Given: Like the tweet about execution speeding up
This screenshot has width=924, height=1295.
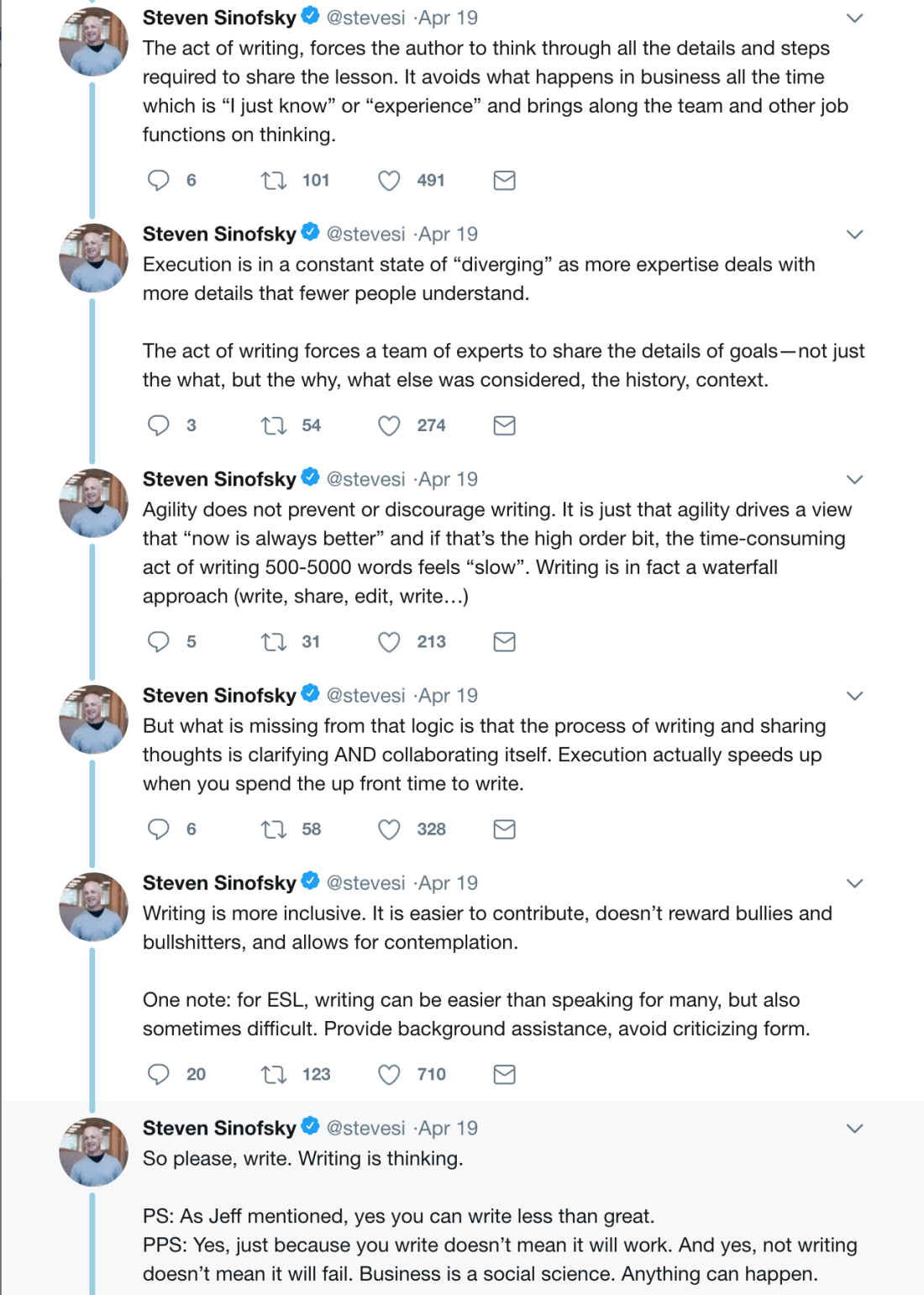Looking at the screenshot, I should pyautogui.click(x=389, y=829).
